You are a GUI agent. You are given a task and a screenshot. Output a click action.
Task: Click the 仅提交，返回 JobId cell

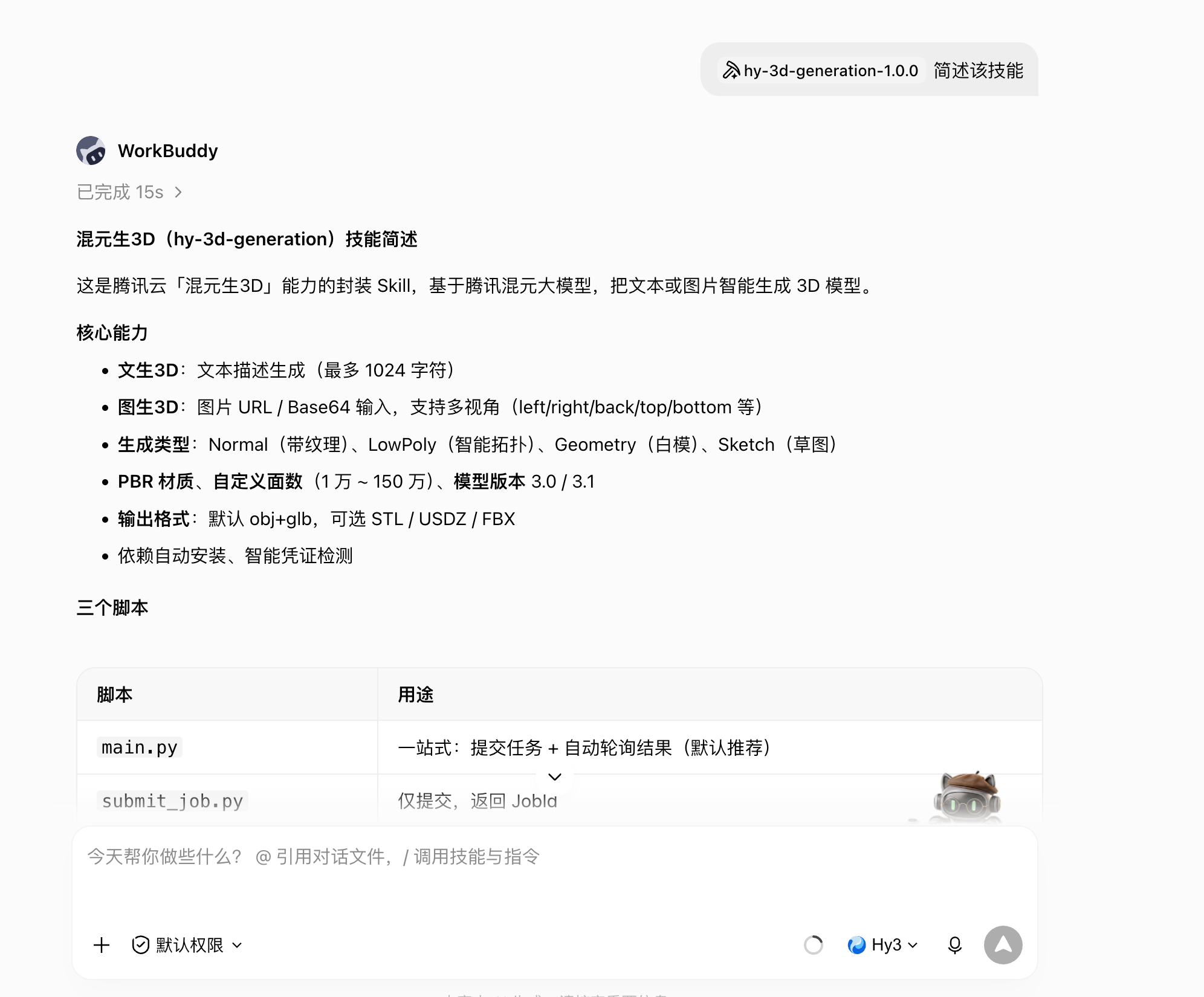click(710, 800)
